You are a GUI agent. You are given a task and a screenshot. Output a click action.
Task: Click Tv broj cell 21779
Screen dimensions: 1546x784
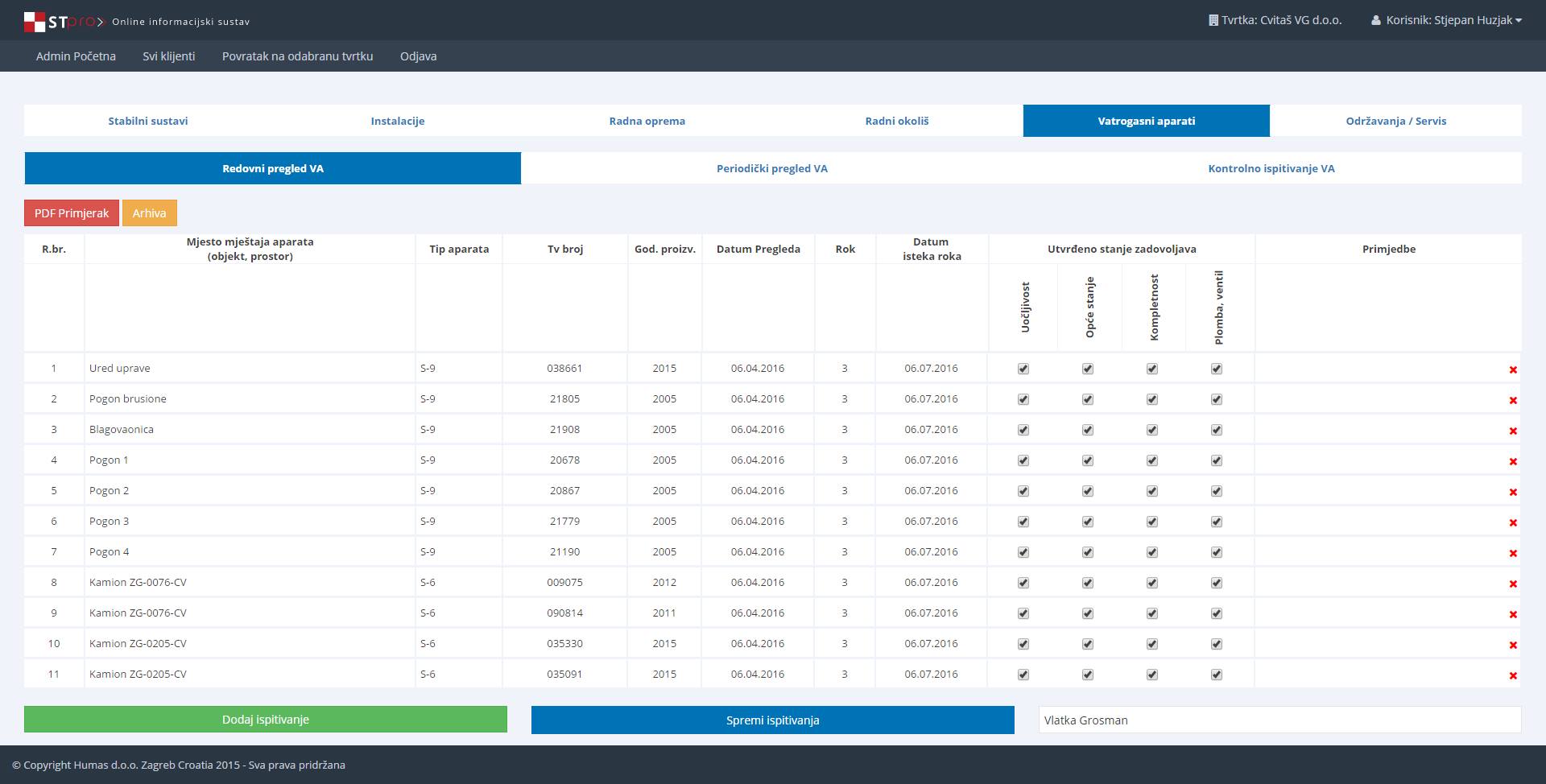click(x=564, y=522)
